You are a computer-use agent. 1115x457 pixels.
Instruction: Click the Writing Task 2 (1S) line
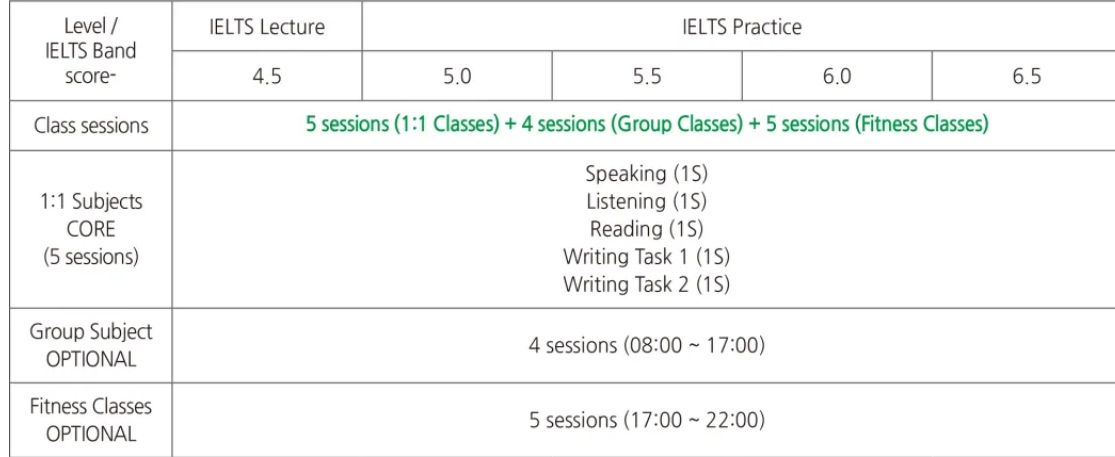[646, 284]
